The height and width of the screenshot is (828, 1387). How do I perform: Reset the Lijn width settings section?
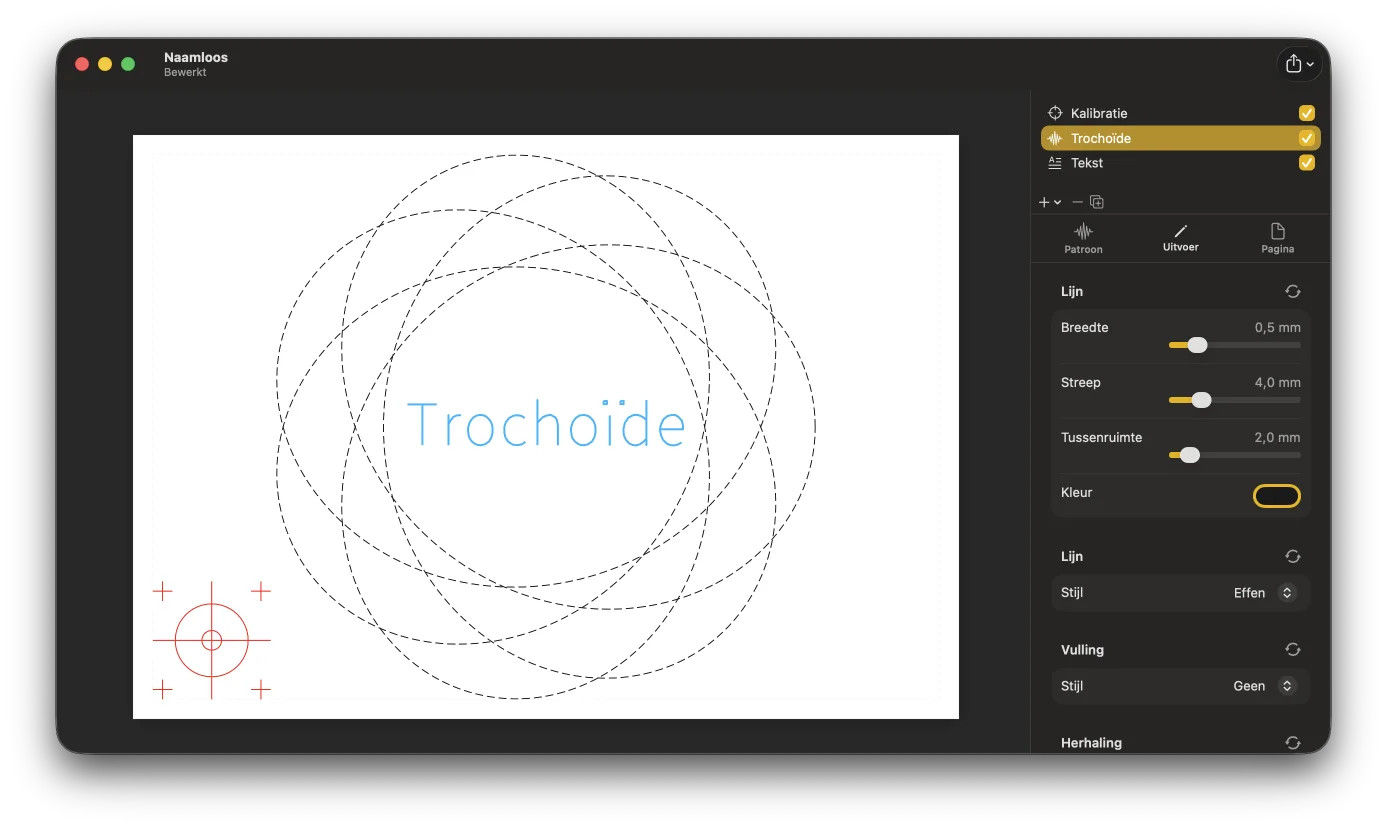1293,291
